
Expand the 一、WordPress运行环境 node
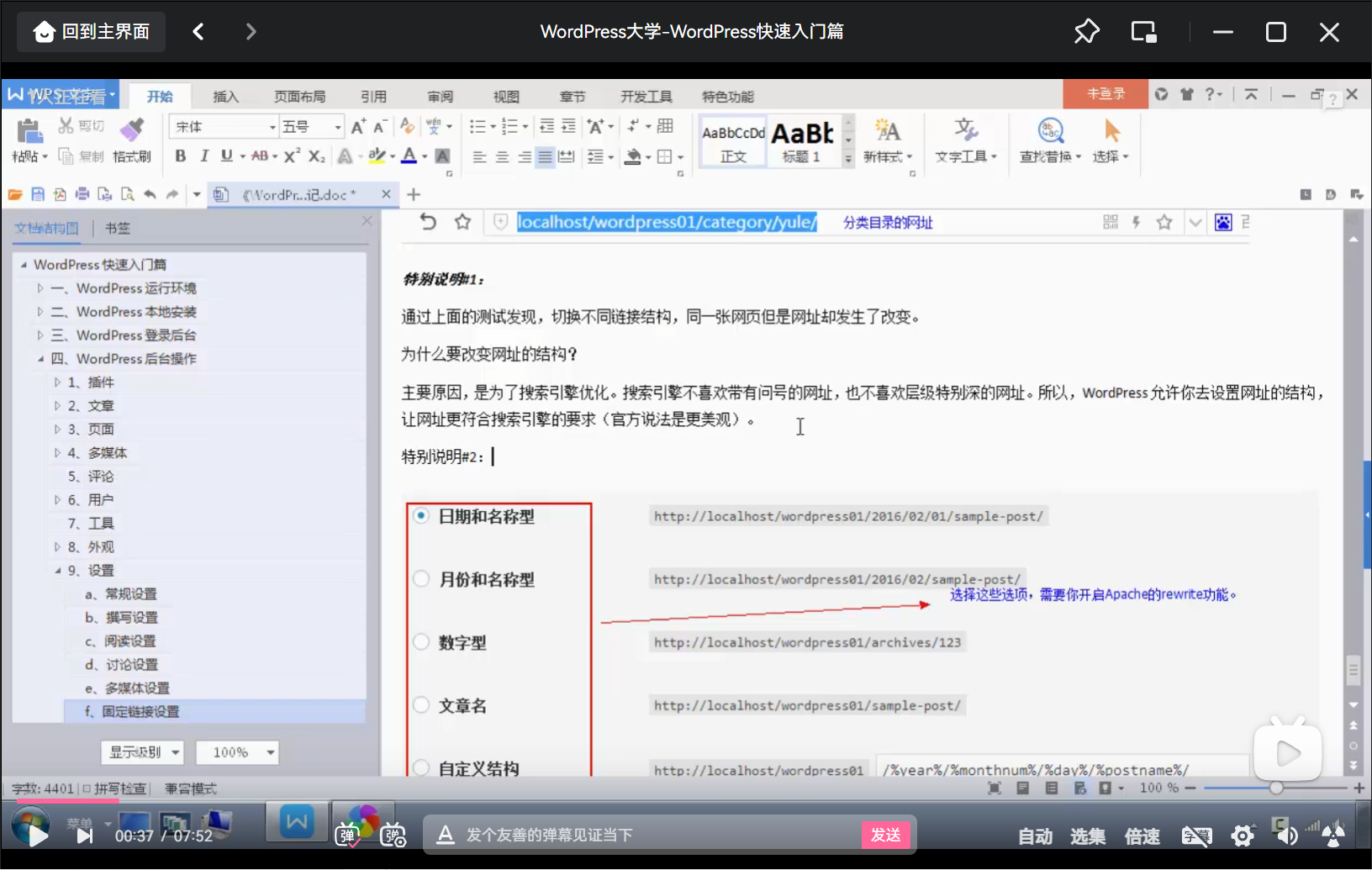40,288
